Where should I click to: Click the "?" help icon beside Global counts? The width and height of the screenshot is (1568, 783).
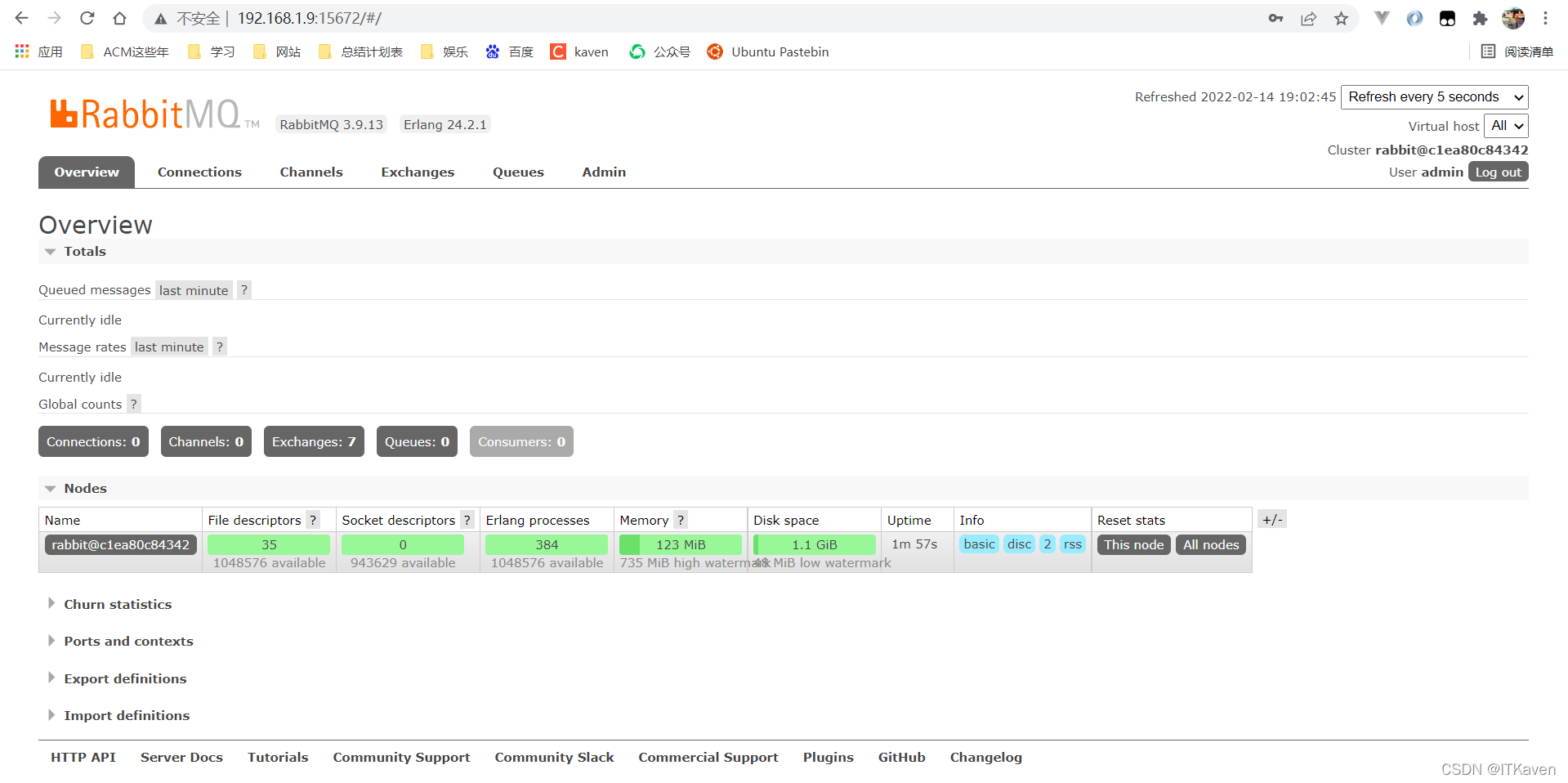tap(133, 404)
